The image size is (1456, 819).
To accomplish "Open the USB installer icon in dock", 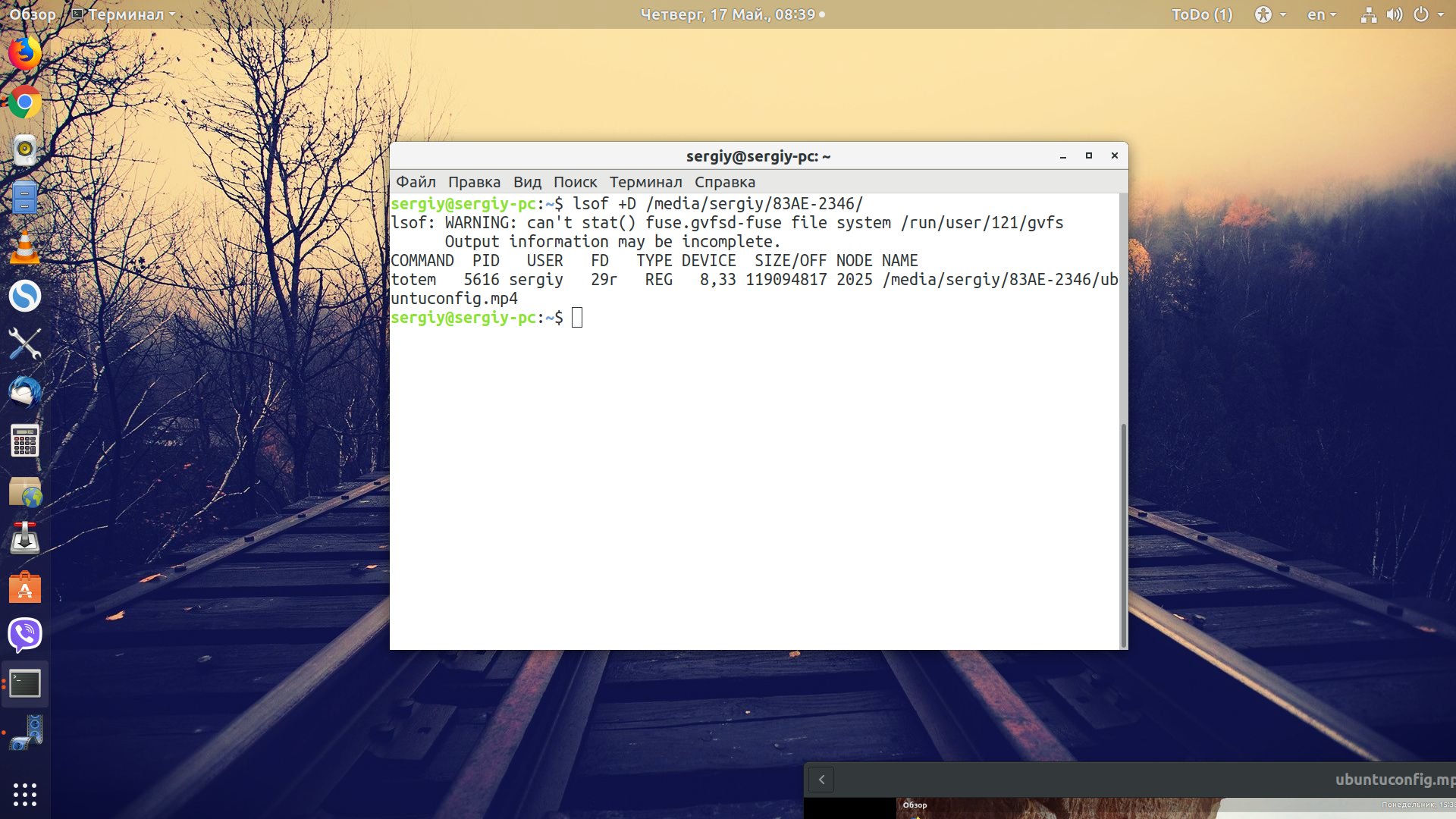I will [x=25, y=538].
